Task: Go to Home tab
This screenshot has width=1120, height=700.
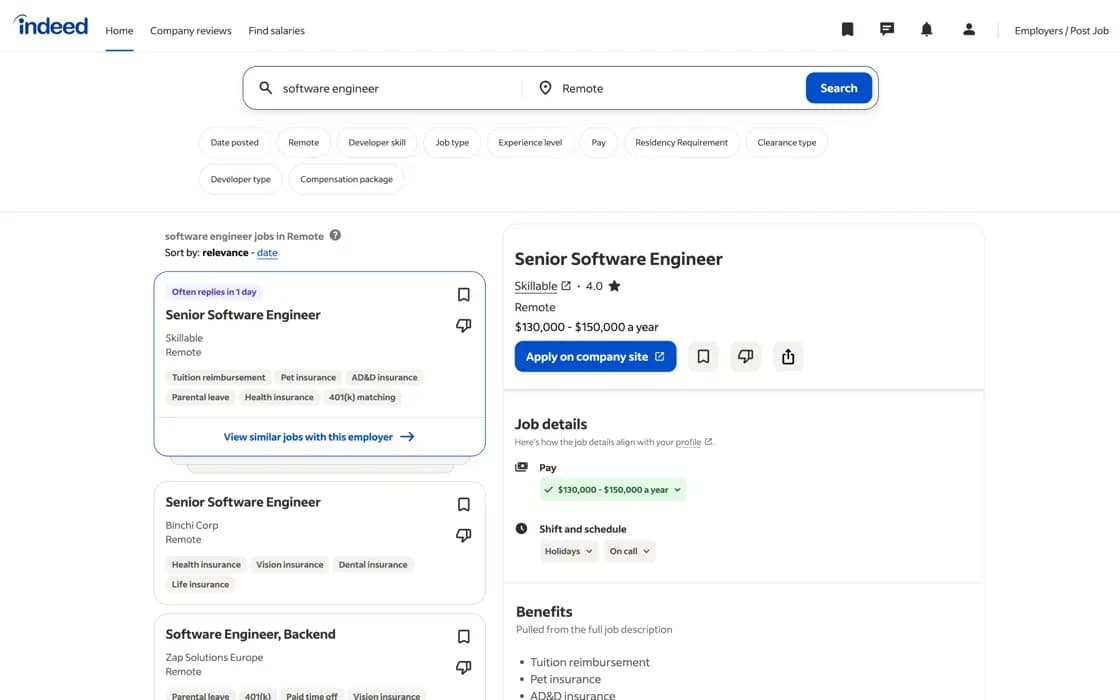Action: (119, 31)
